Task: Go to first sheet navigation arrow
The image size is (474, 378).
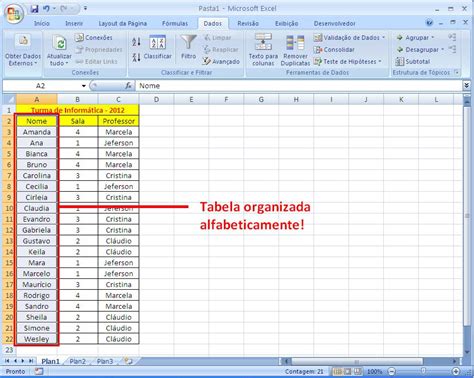Action: click(7, 361)
